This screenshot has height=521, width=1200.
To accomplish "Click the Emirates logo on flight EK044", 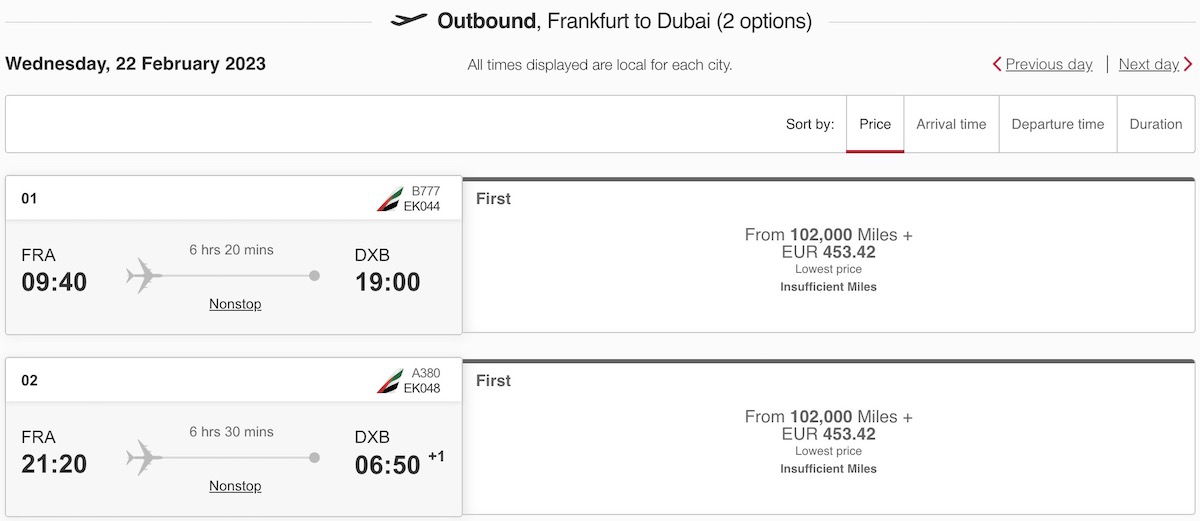I will point(390,199).
